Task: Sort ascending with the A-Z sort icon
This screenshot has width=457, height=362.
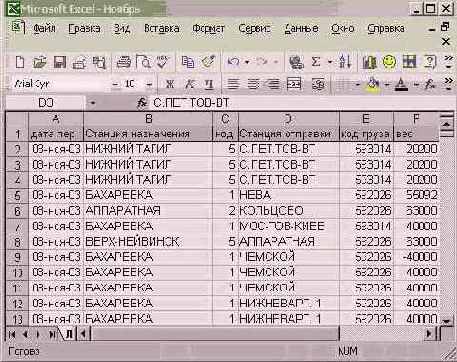Action: coord(345,62)
